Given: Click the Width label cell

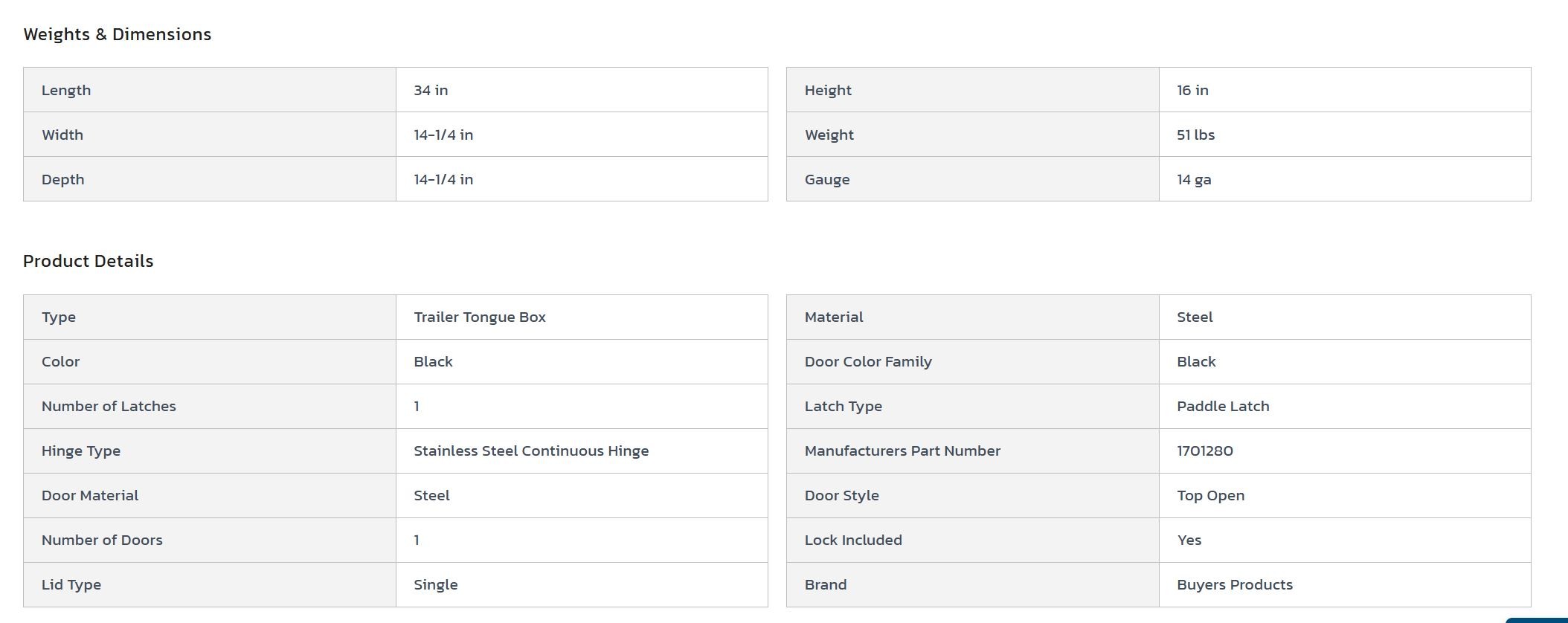Looking at the screenshot, I should pos(210,135).
